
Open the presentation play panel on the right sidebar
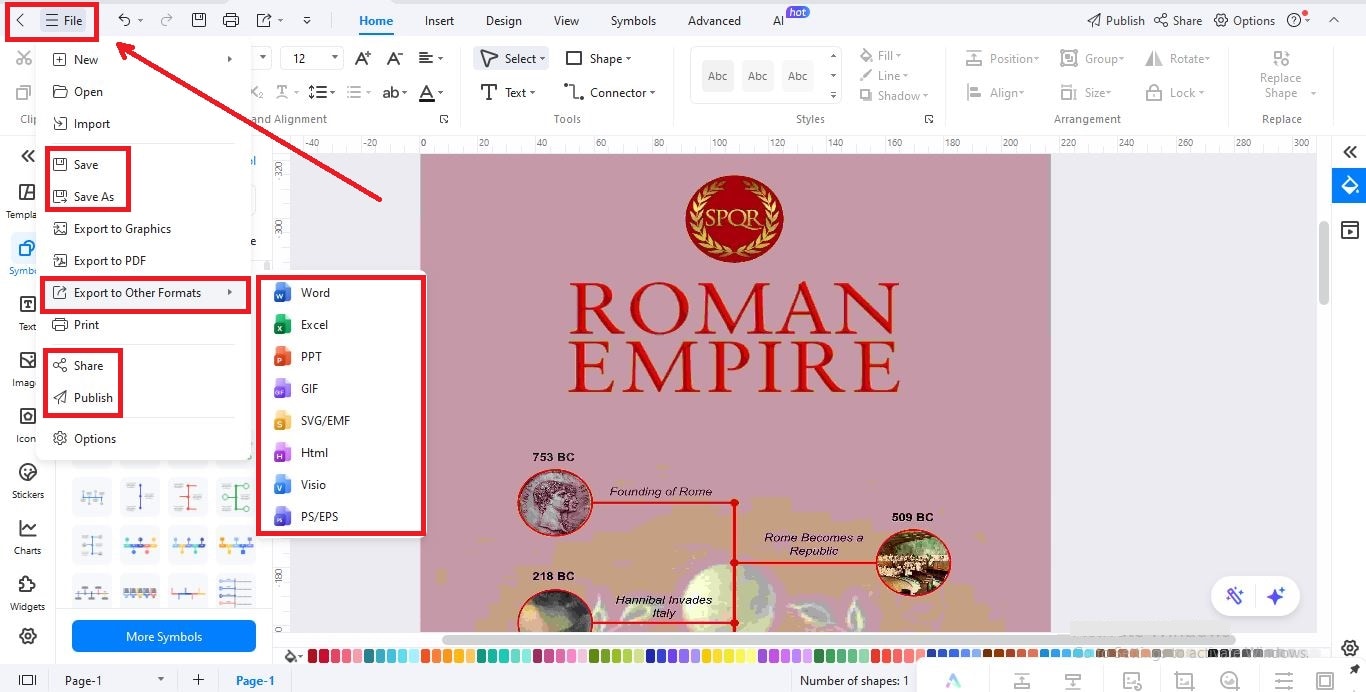(x=1350, y=231)
